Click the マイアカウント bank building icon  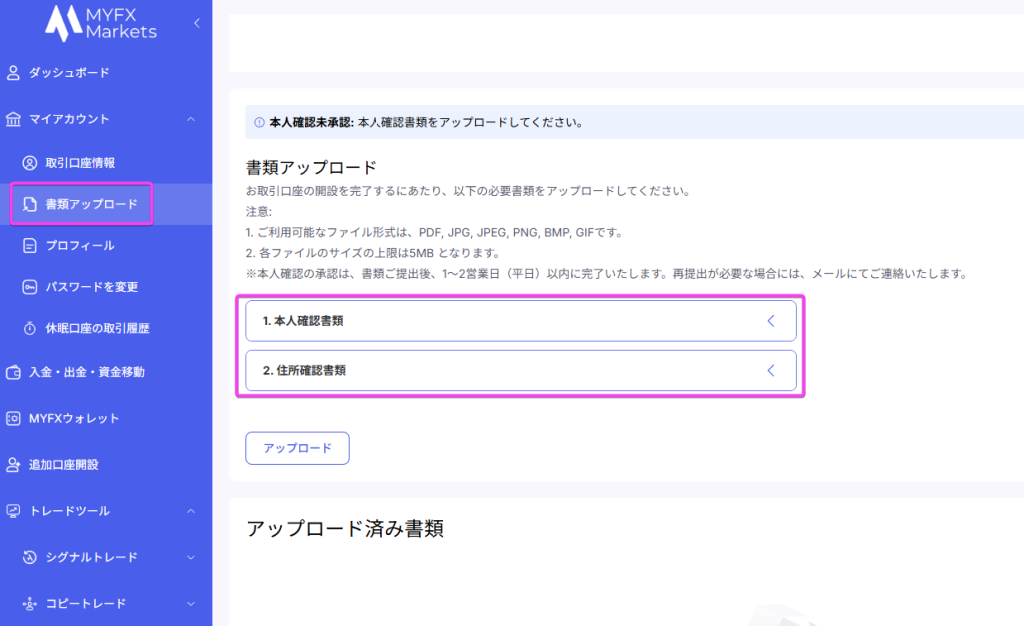click(13, 119)
